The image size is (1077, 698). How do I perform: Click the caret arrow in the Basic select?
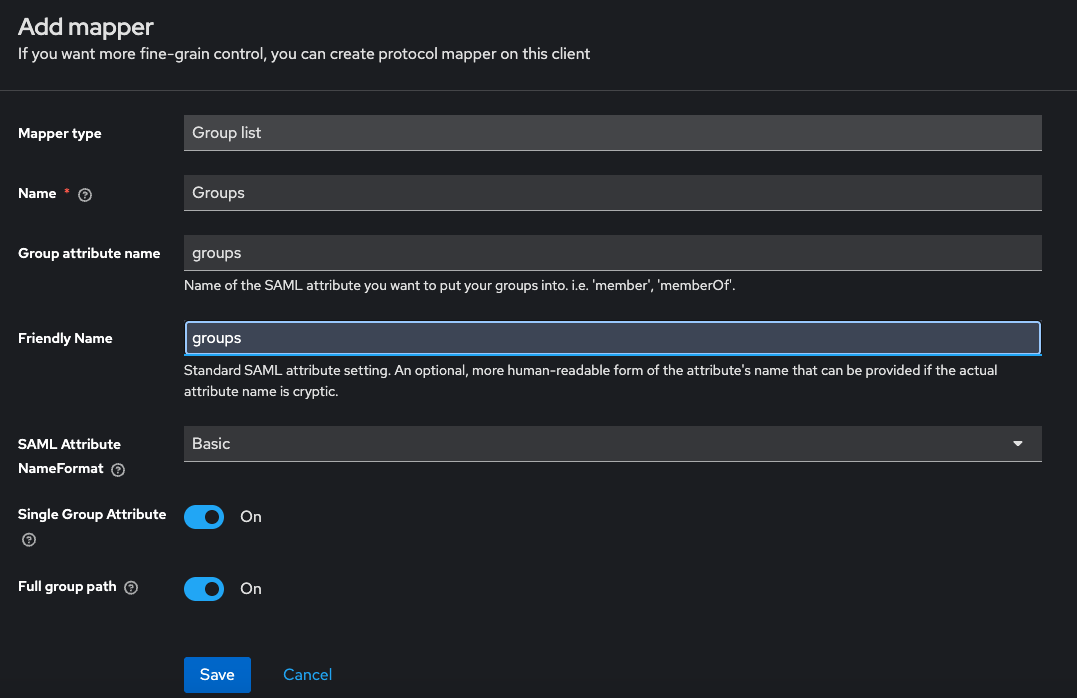pyautogui.click(x=1018, y=444)
